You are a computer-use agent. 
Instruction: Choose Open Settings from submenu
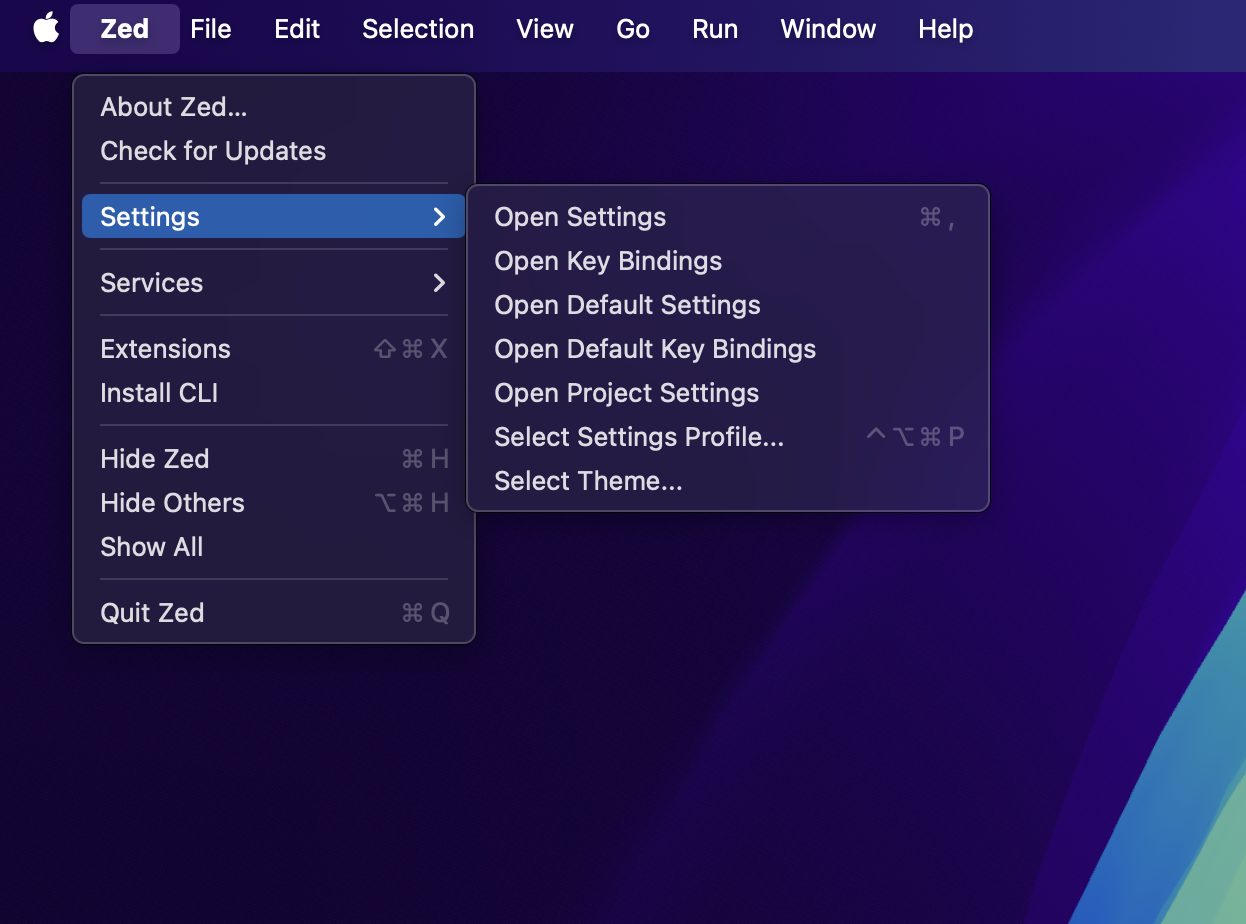coord(580,217)
